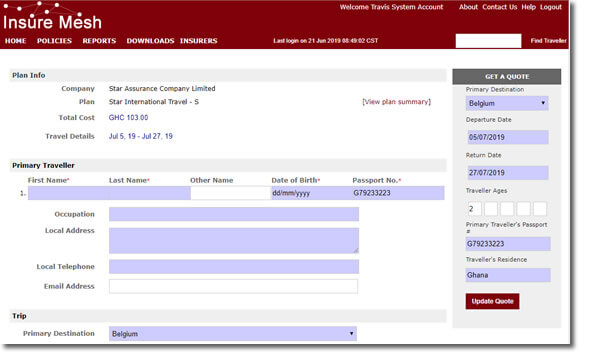590x360 pixels.
Task: Click the GET A QUOTE header
Action: pos(506,76)
